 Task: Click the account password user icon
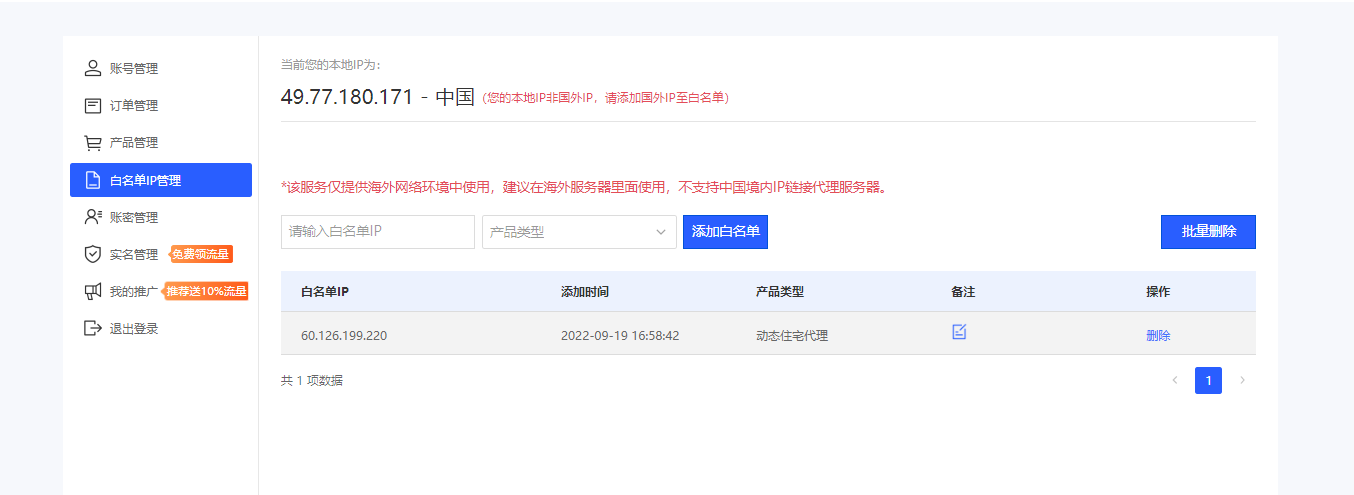(93, 217)
